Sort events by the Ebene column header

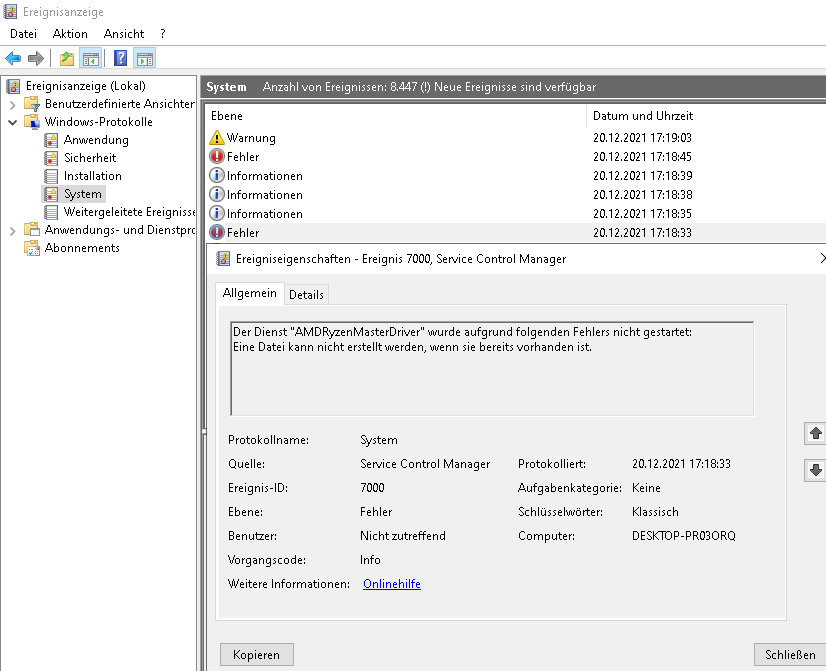tap(396, 116)
